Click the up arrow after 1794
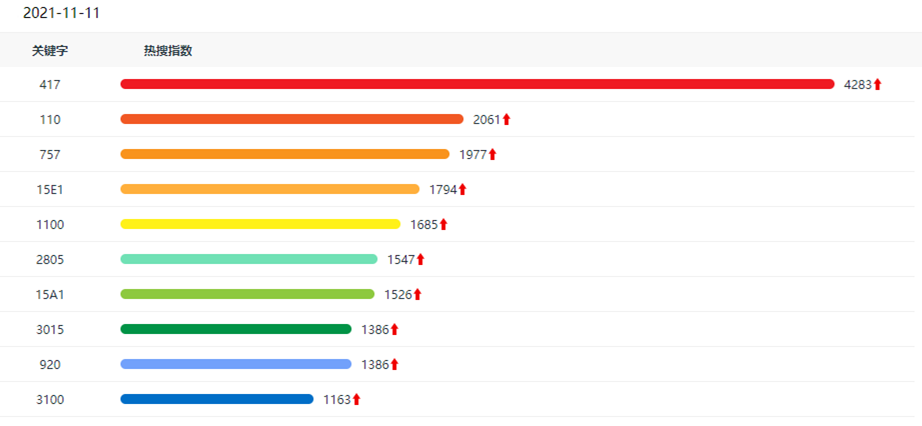The image size is (922, 426). [x=463, y=189]
